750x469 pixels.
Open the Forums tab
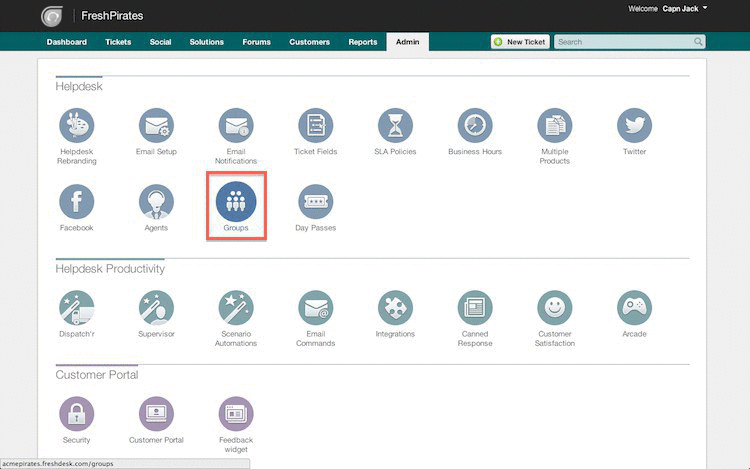(x=256, y=42)
